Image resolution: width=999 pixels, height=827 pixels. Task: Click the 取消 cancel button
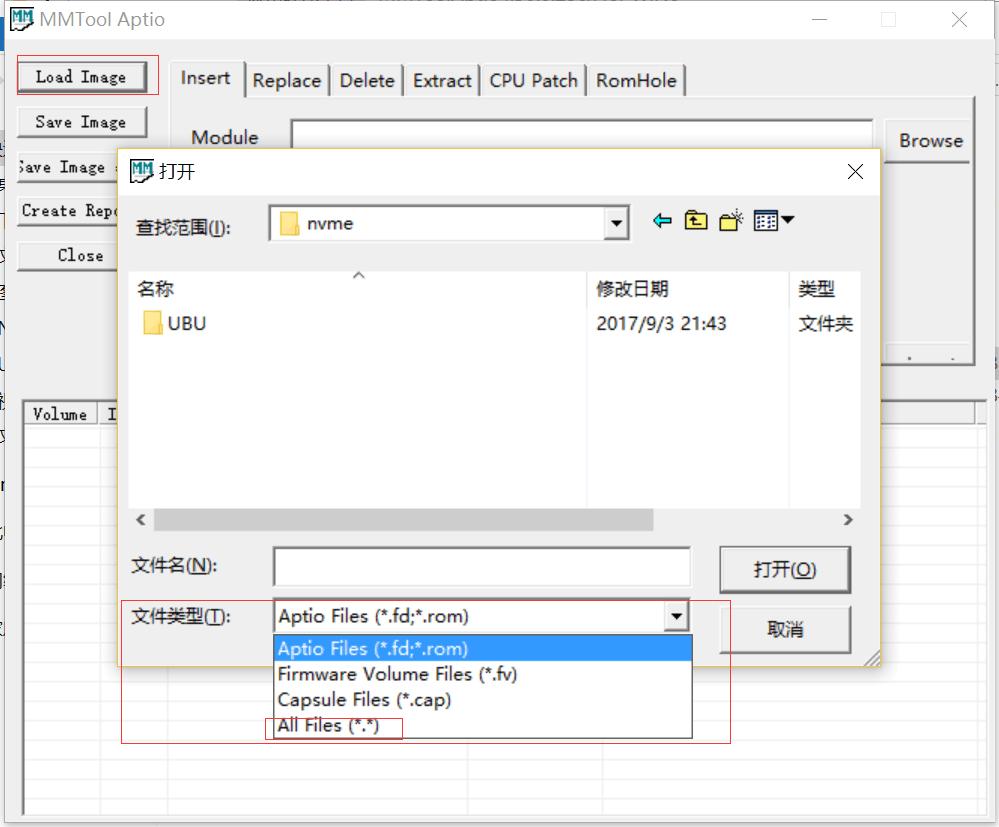click(785, 629)
